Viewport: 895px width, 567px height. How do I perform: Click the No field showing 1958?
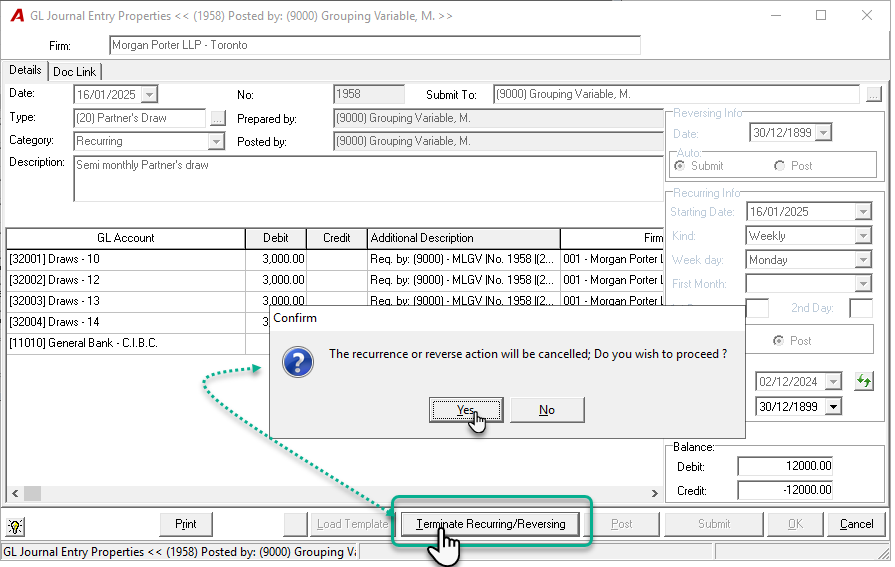click(369, 94)
